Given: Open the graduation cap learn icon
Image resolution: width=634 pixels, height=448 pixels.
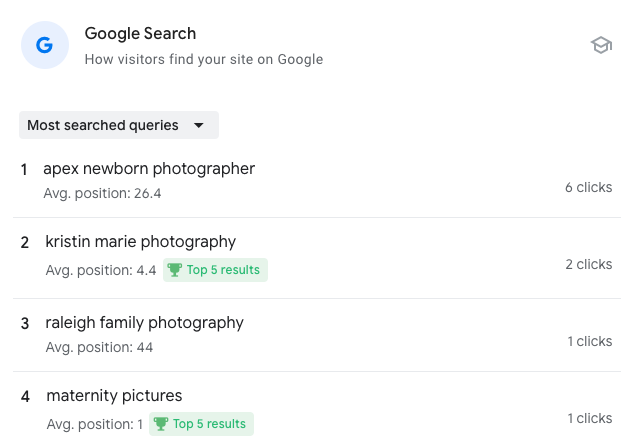Looking at the screenshot, I should pyautogui.click(x=600, y=45).
